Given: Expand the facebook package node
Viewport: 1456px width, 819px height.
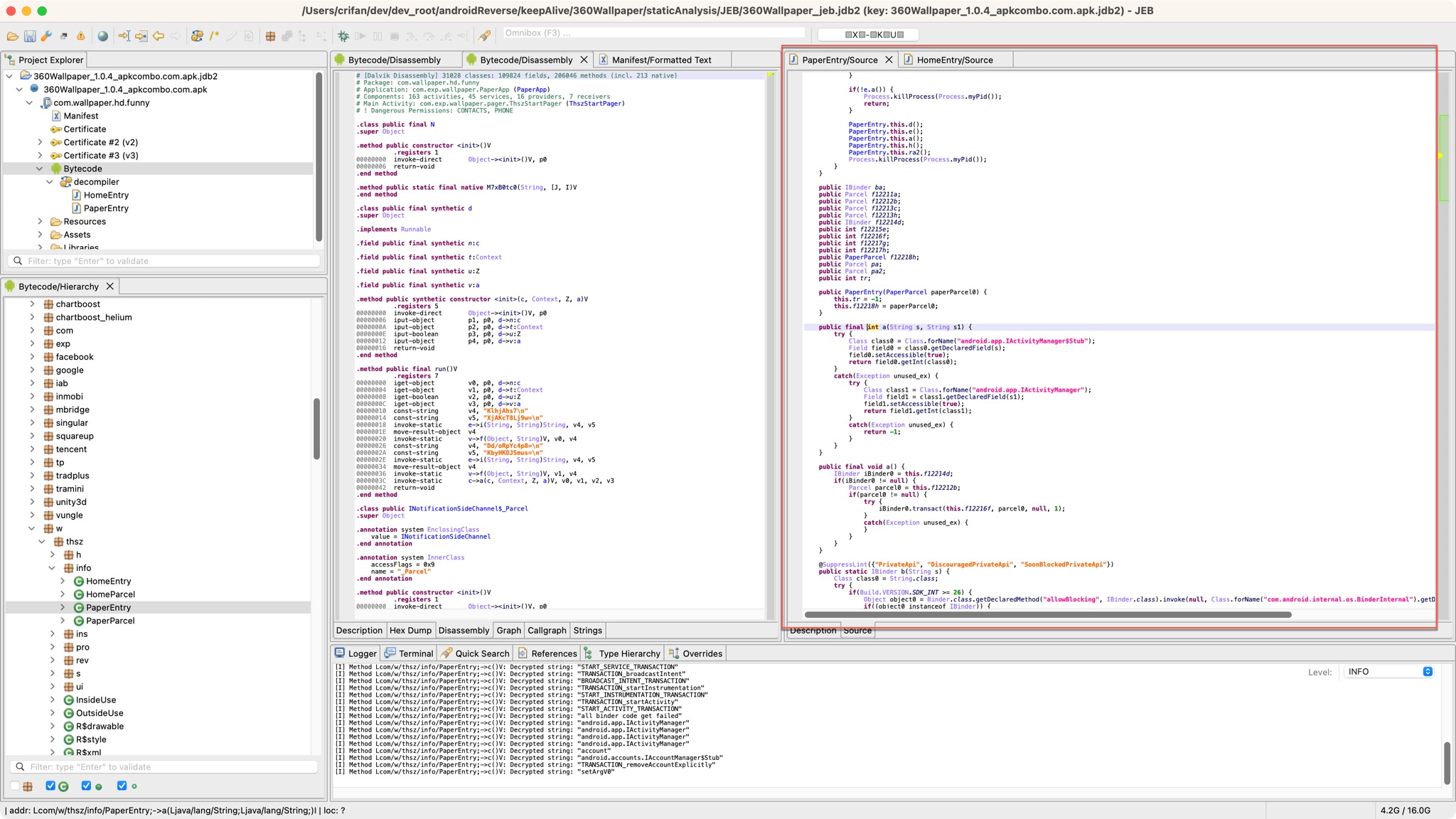Looking at the screenshot, I should coord(32,357).
